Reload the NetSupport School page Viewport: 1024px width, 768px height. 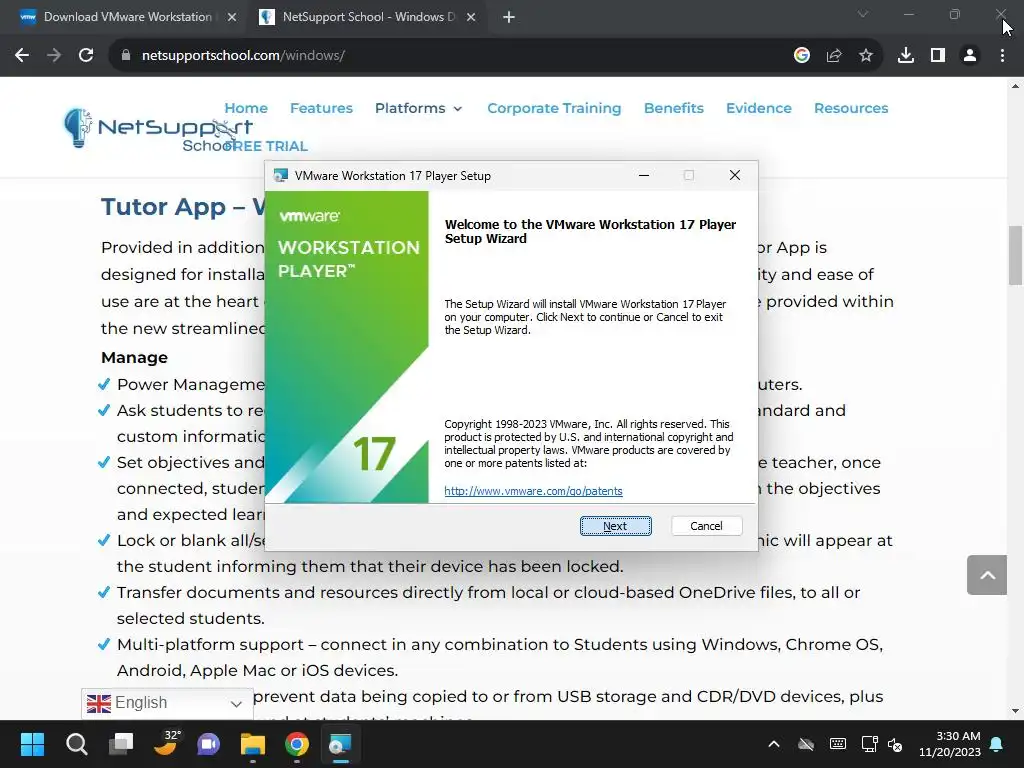(x=86, y=56)
